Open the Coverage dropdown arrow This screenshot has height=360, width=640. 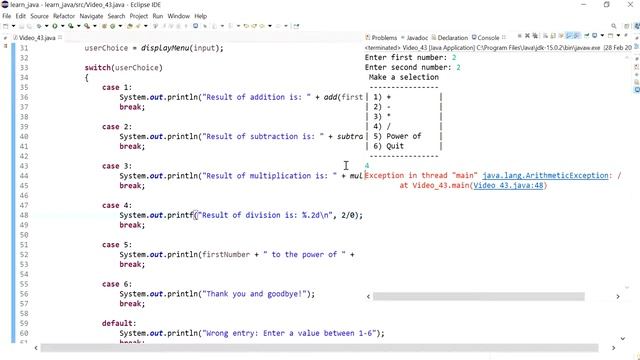(x=79, y=26)
